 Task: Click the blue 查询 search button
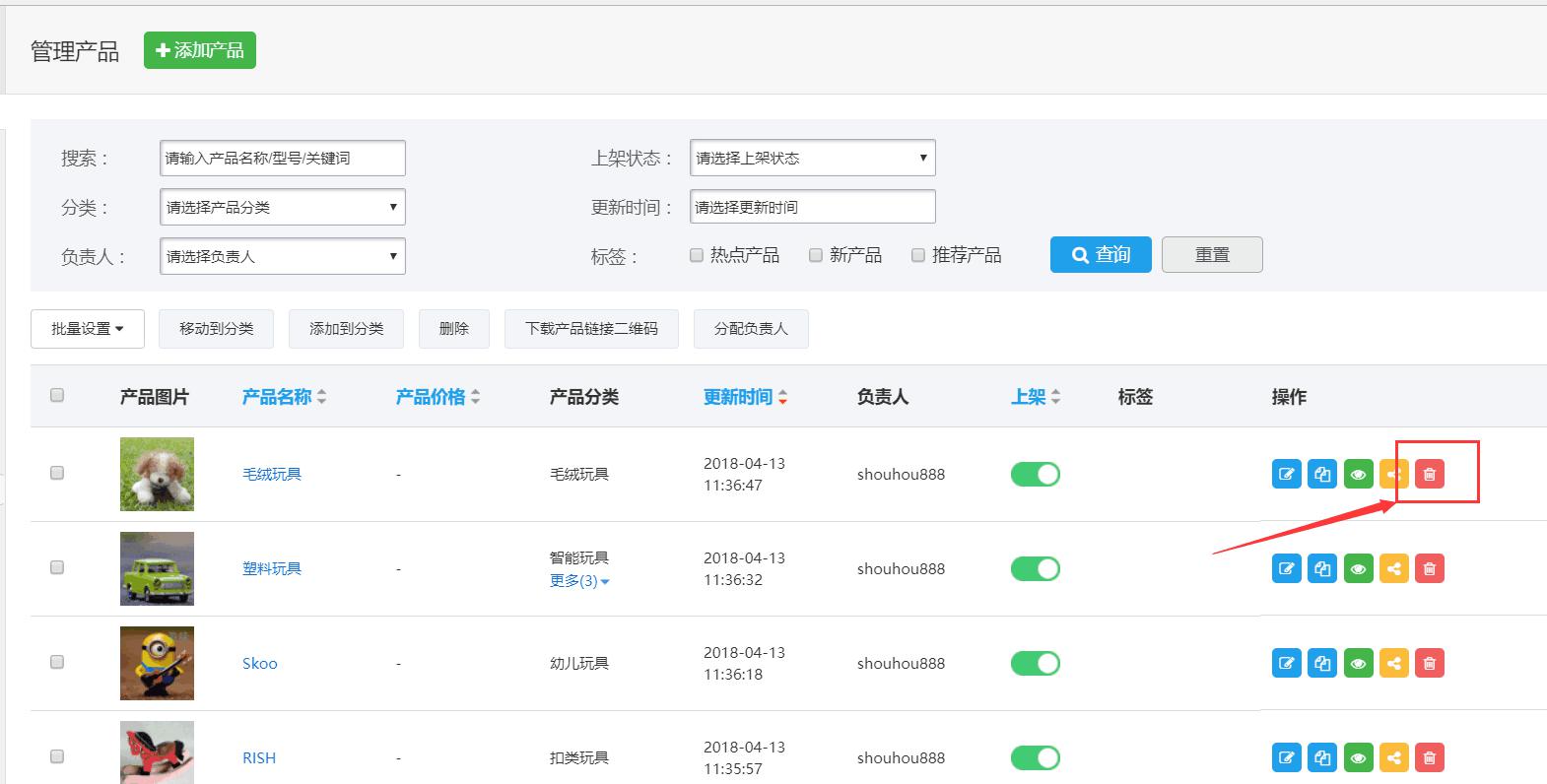coord(1100,255)
